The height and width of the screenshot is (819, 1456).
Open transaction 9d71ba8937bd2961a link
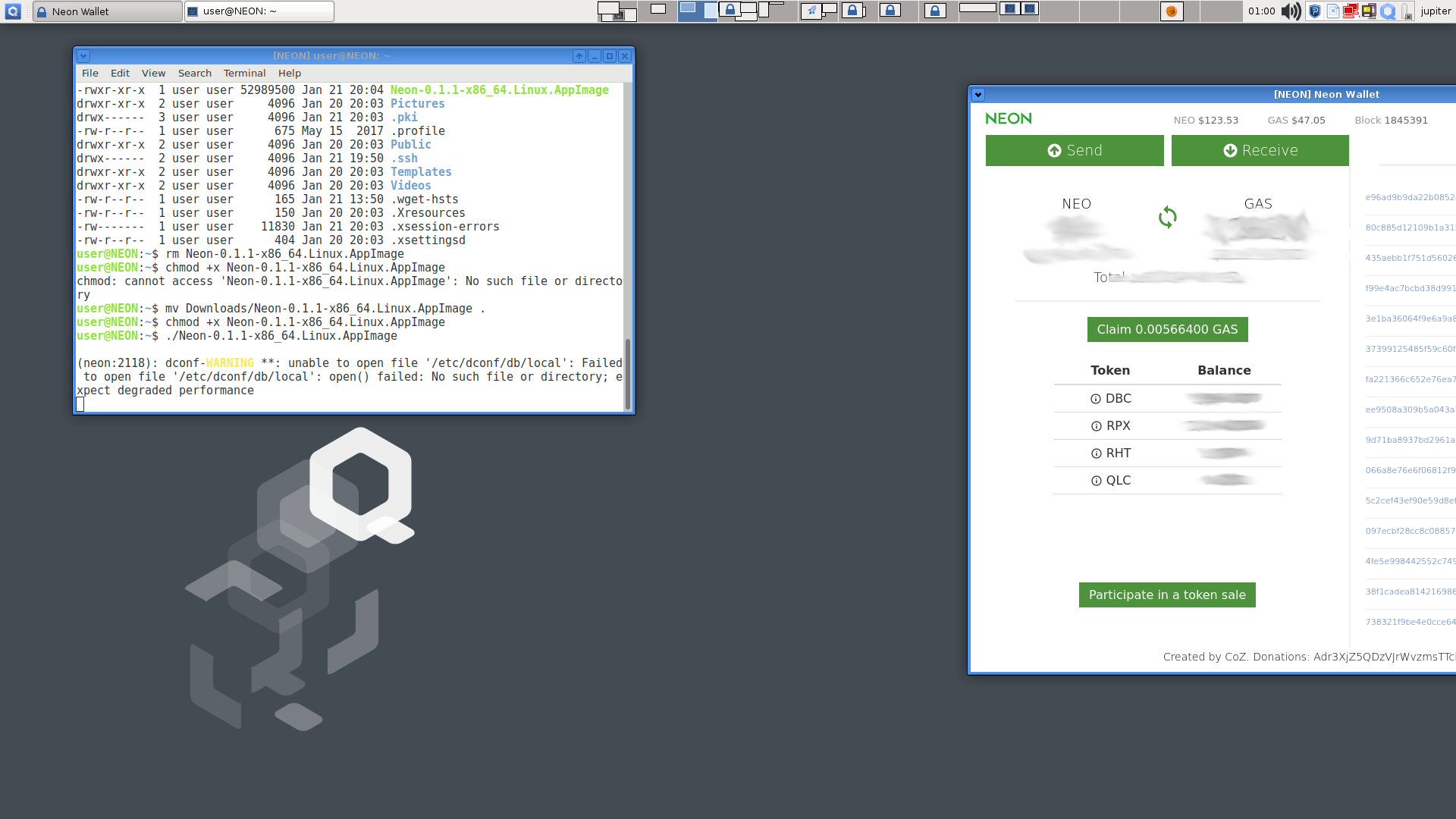point(1410,440)
